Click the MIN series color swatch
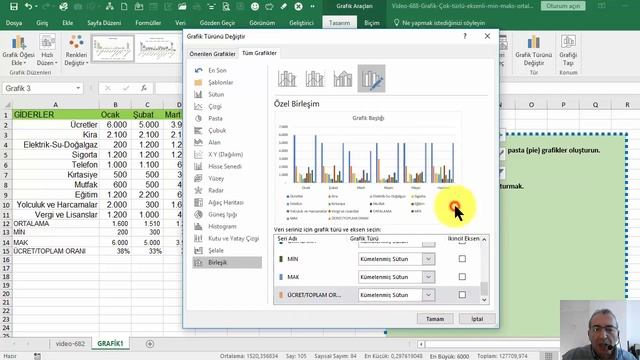The image size is (640, 360). point(281,259)
